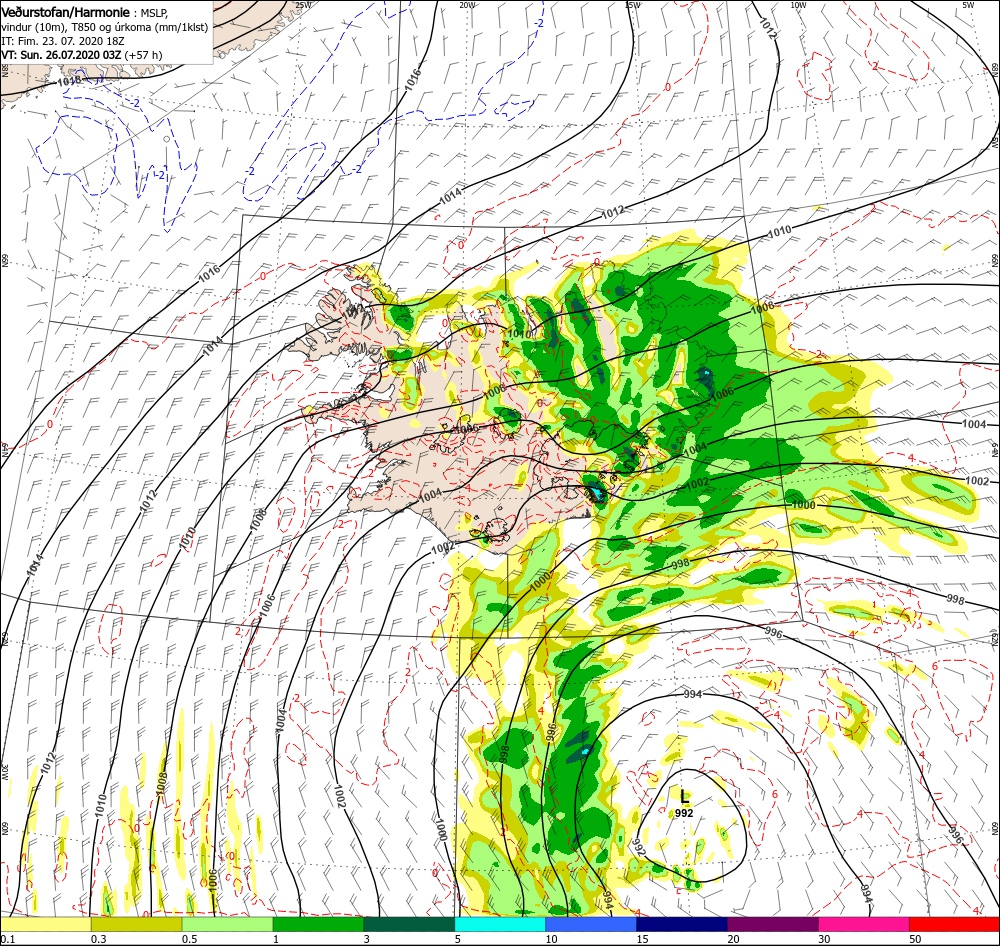The image size is (1000, 946).
Task: Select the pink 30 mm legend swatch
Action: (864, 924)
